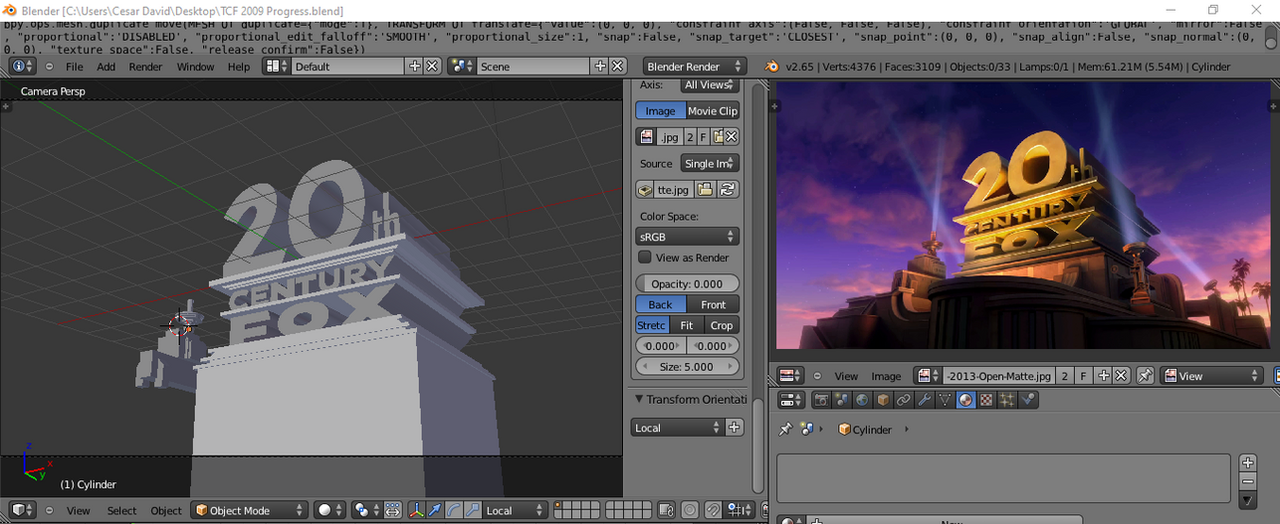Open Select menu in 3D View

pyautogui.click(x=122, y=510)
